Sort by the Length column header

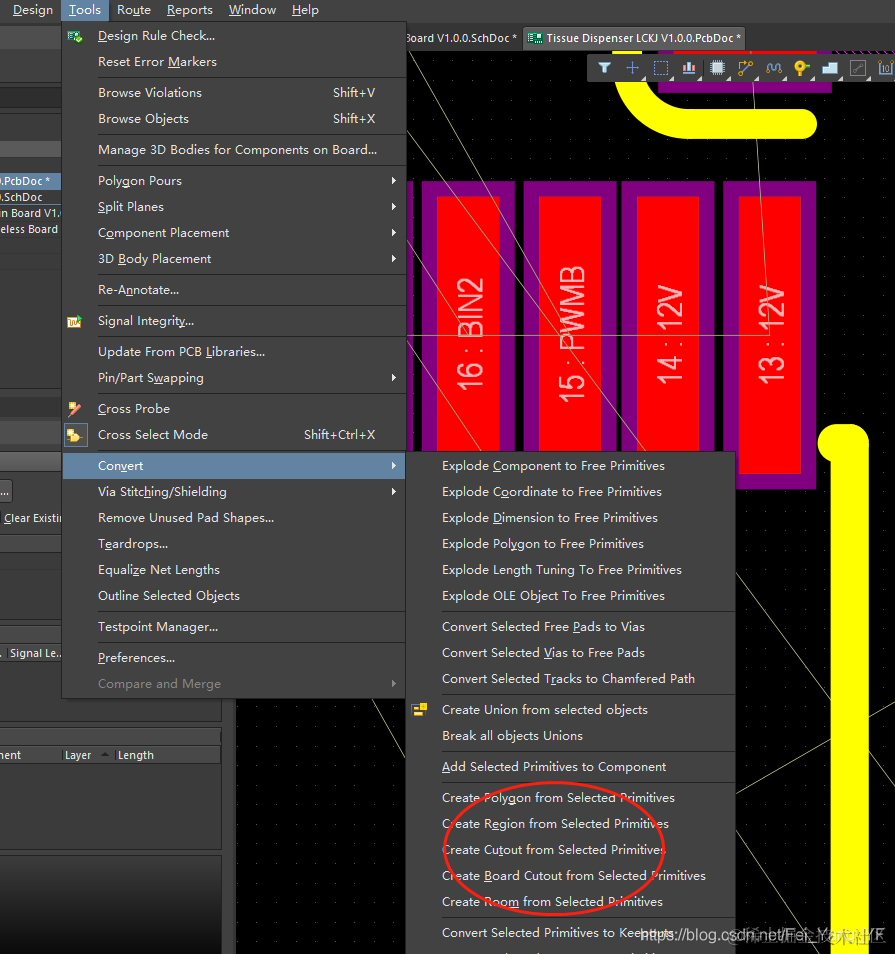tap(167, 755)
